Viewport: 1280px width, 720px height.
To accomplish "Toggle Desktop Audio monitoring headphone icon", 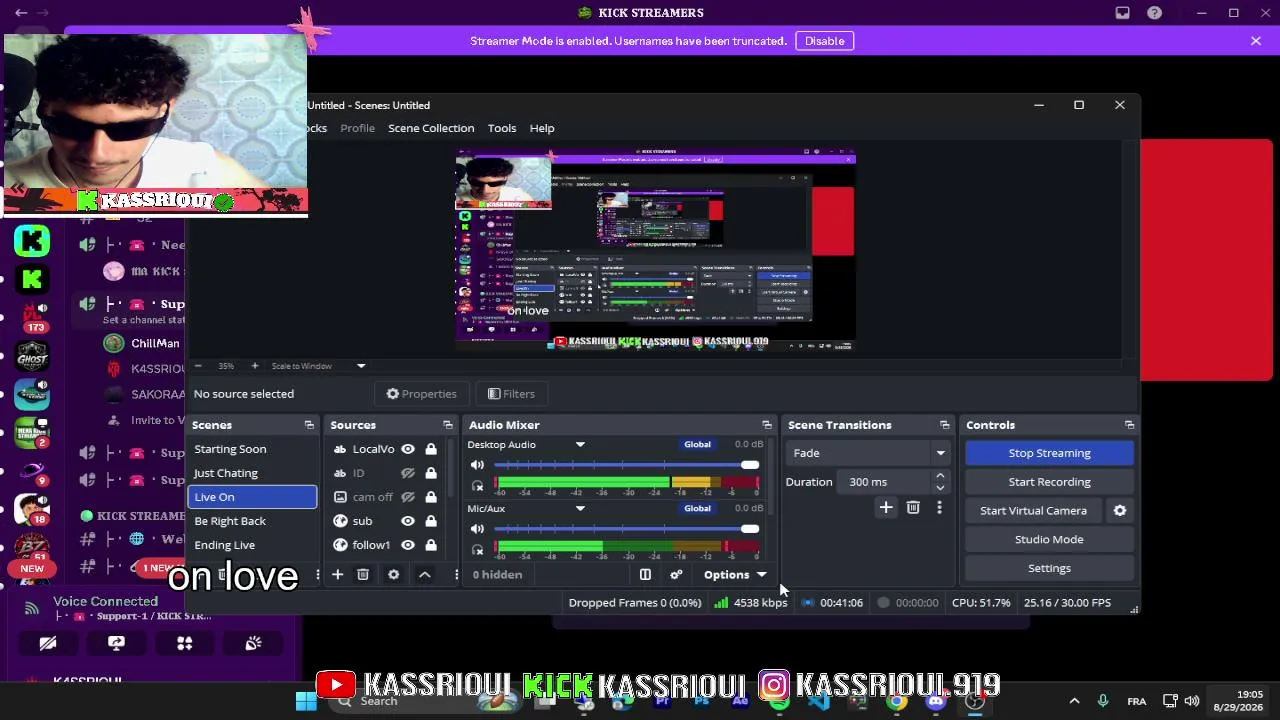I will pyautogui.click(x=477, y=487).
